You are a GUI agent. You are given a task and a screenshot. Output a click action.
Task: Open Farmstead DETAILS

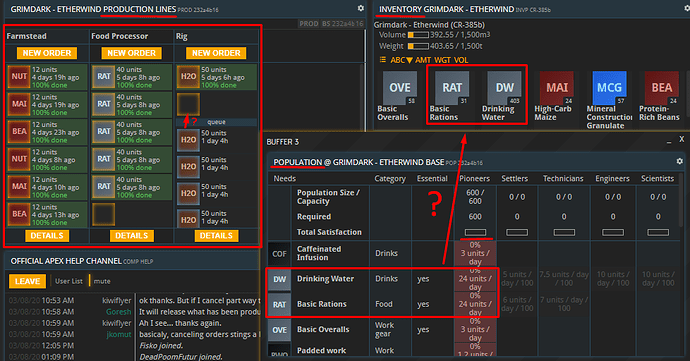tap(47, 236)
